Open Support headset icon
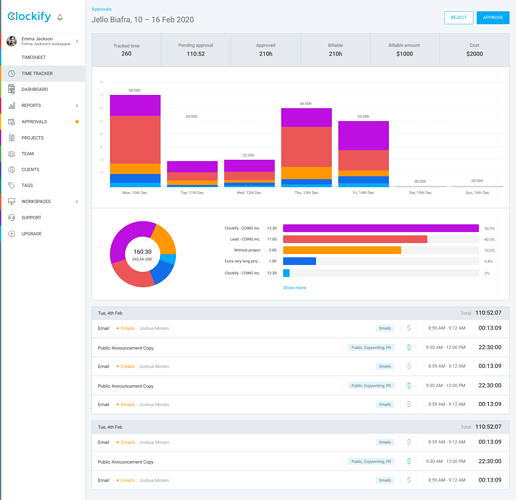The width and height of the screenshot is (516, 500). pyautogui.click(x=12, y=218)
